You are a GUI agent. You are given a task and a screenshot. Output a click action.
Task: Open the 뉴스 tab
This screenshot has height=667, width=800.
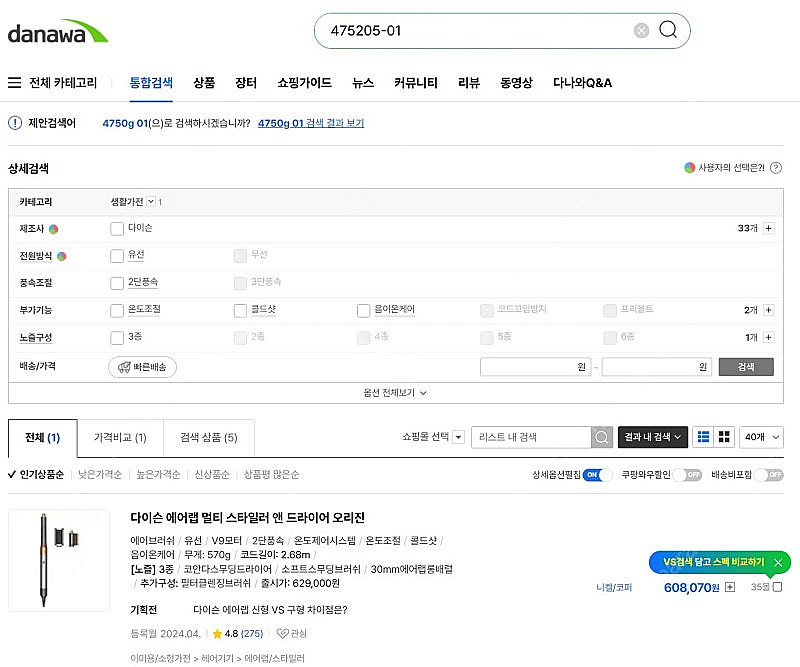363,82
